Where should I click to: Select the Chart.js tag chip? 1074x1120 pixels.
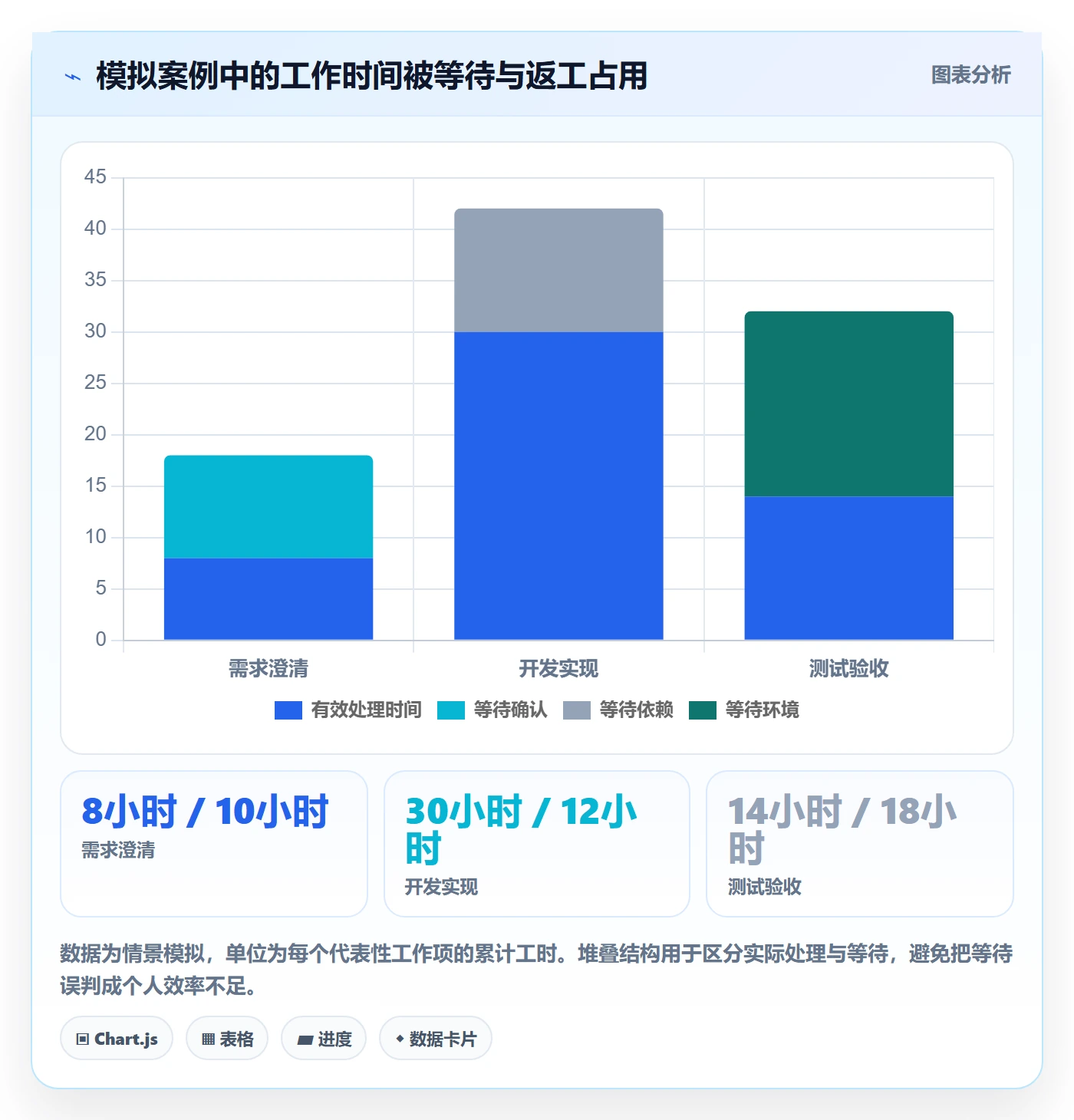pos(117,1039)
